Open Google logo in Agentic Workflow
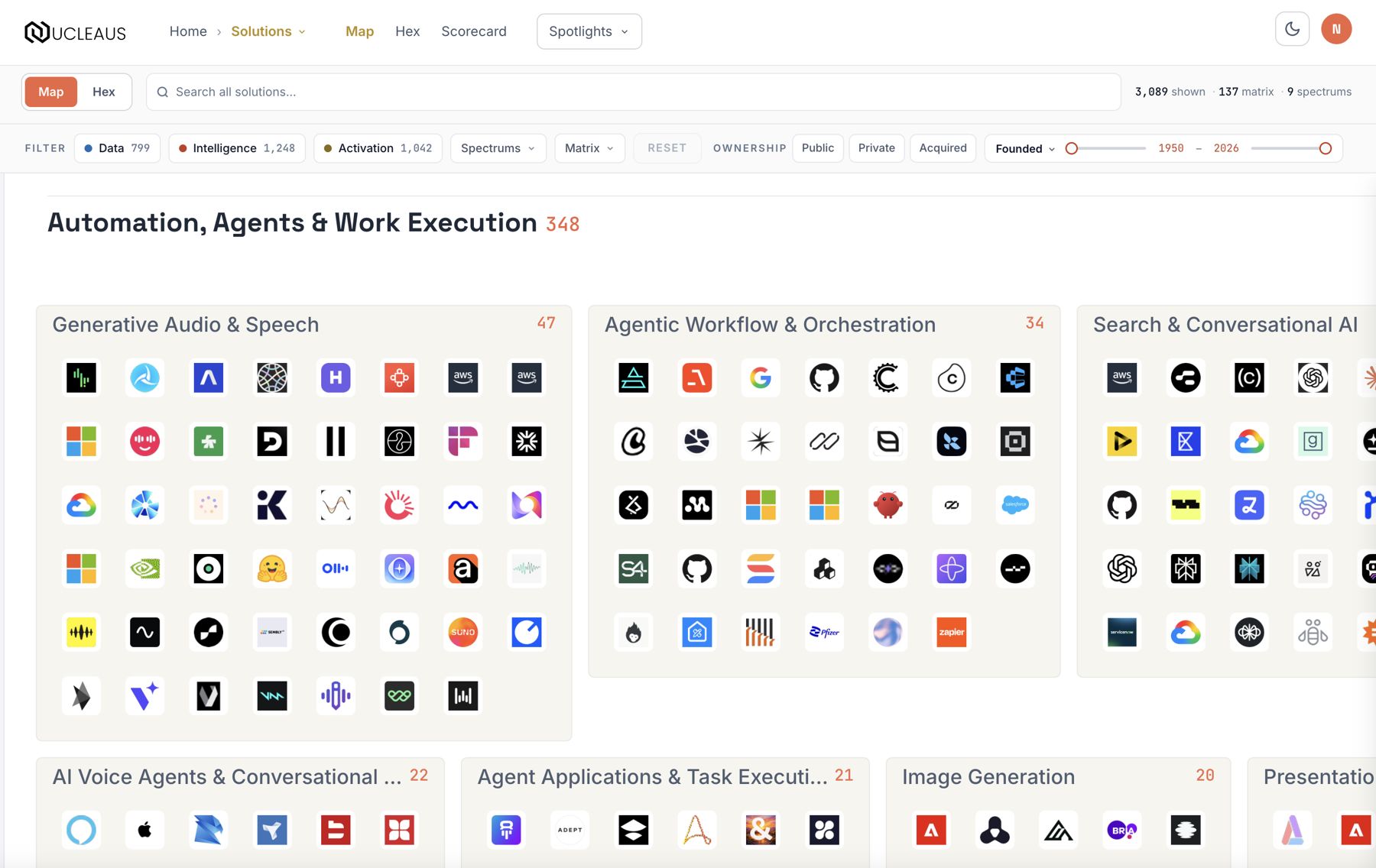 [x=761, y=377]
